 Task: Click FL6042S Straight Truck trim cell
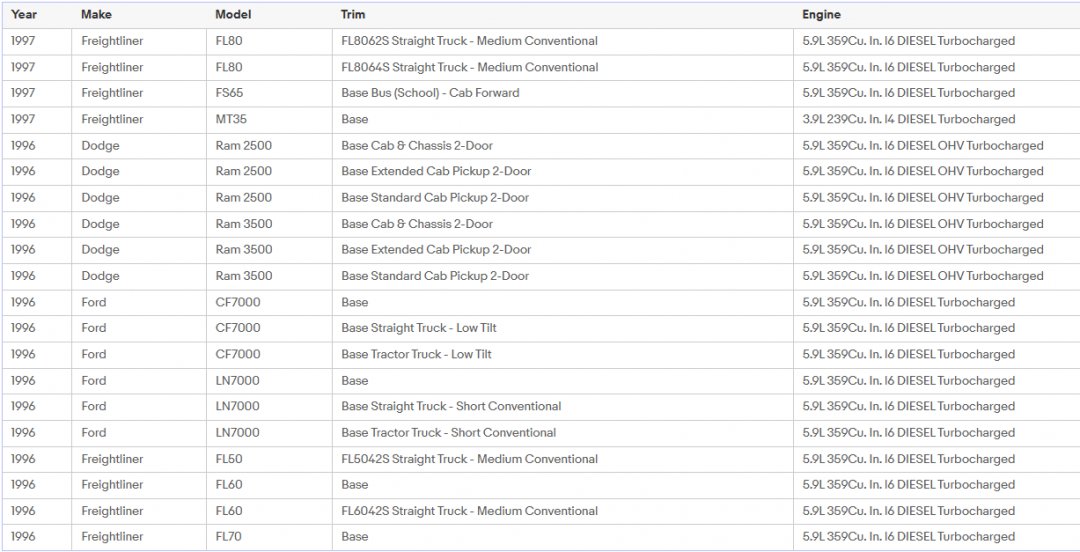pyautogui.click(x=469, y=511)
